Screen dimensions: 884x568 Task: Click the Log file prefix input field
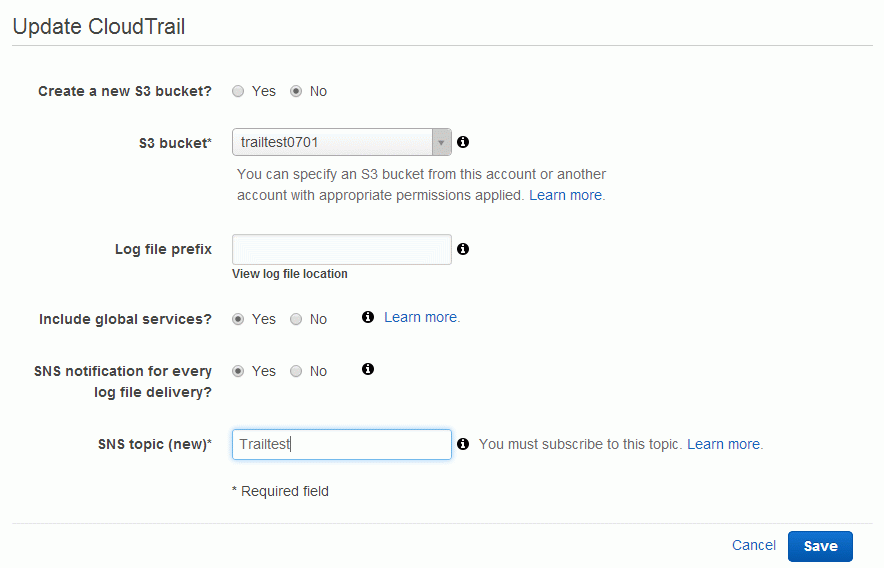[x=342, y=249]
